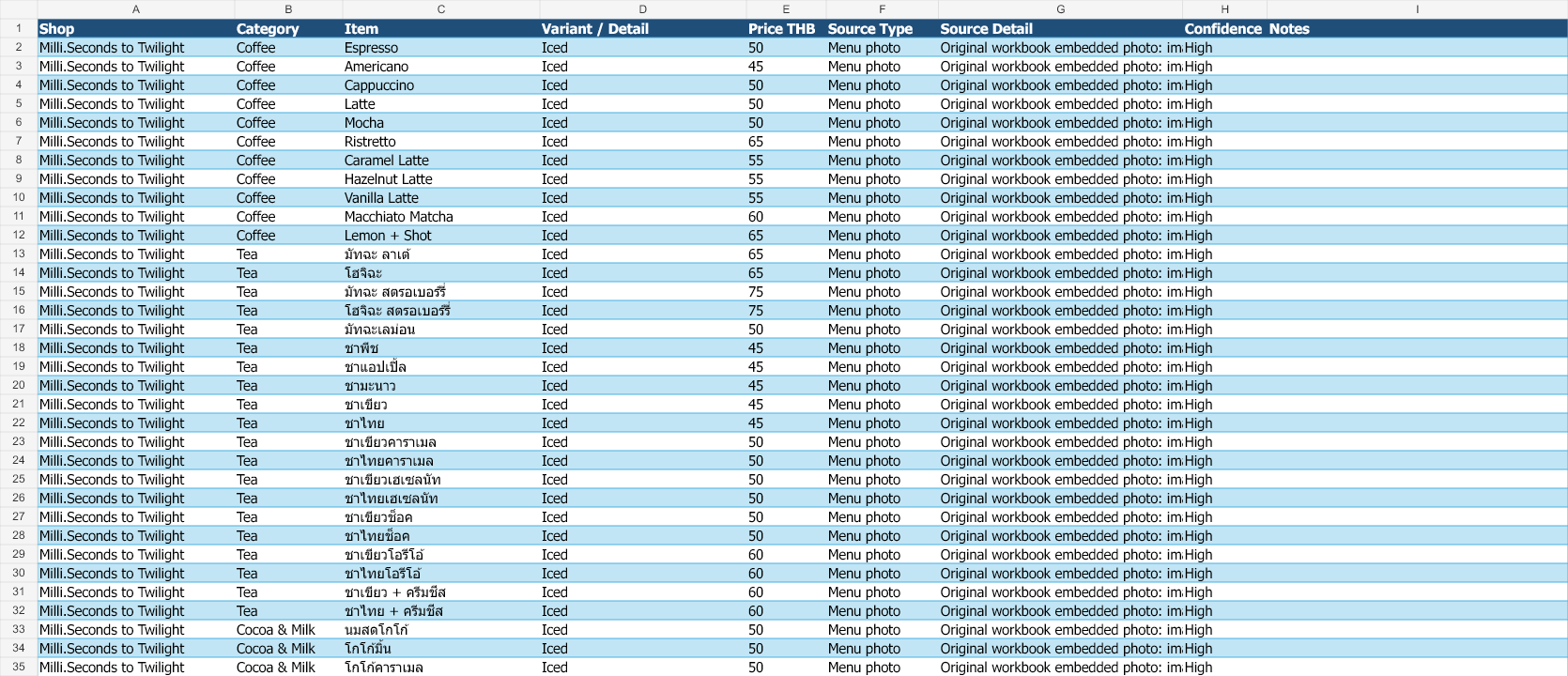Select the โกโก้คาราเมล item cell
The width and height of the screenshot is (1568, 676).
[x=441, y=668]
